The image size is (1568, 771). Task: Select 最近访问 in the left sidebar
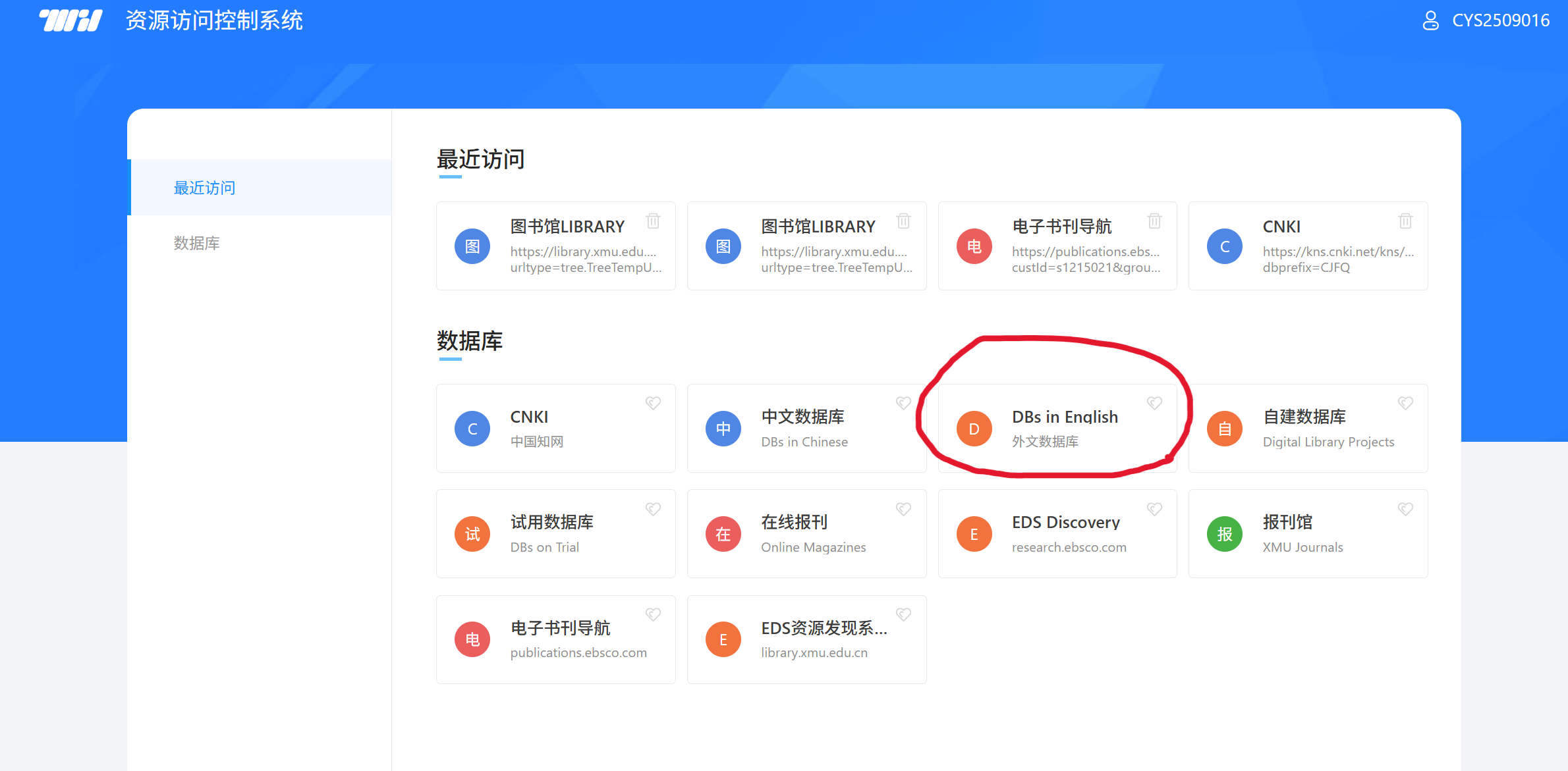pos(204,188)
